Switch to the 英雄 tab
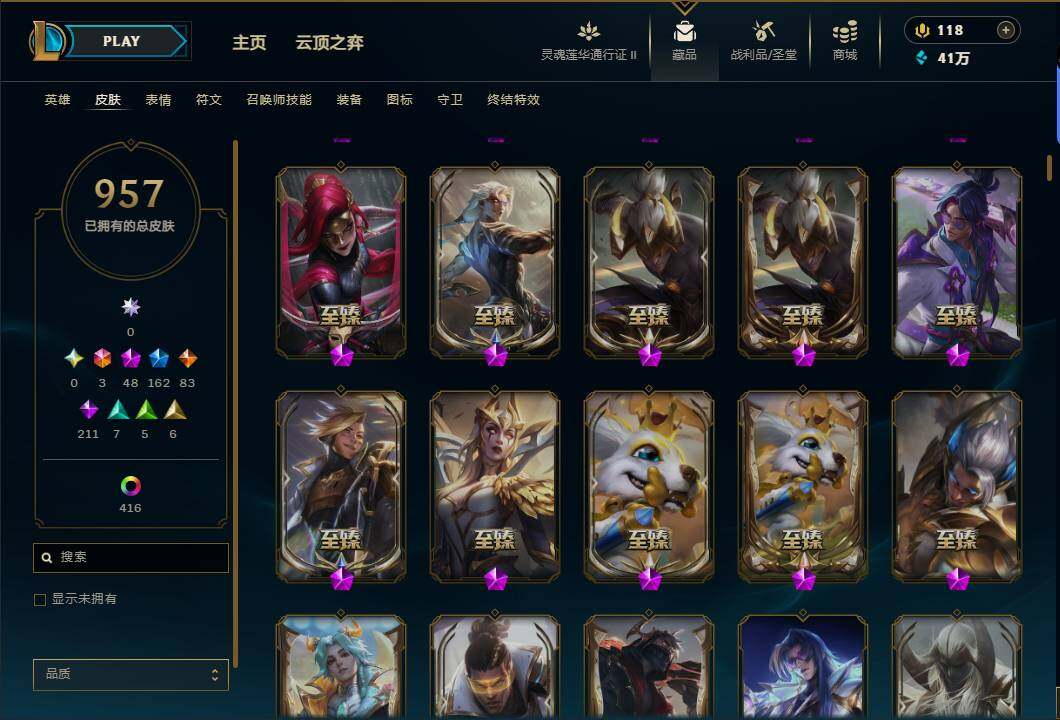Screen dimensions: 1060x720 [x=57, y=100]
